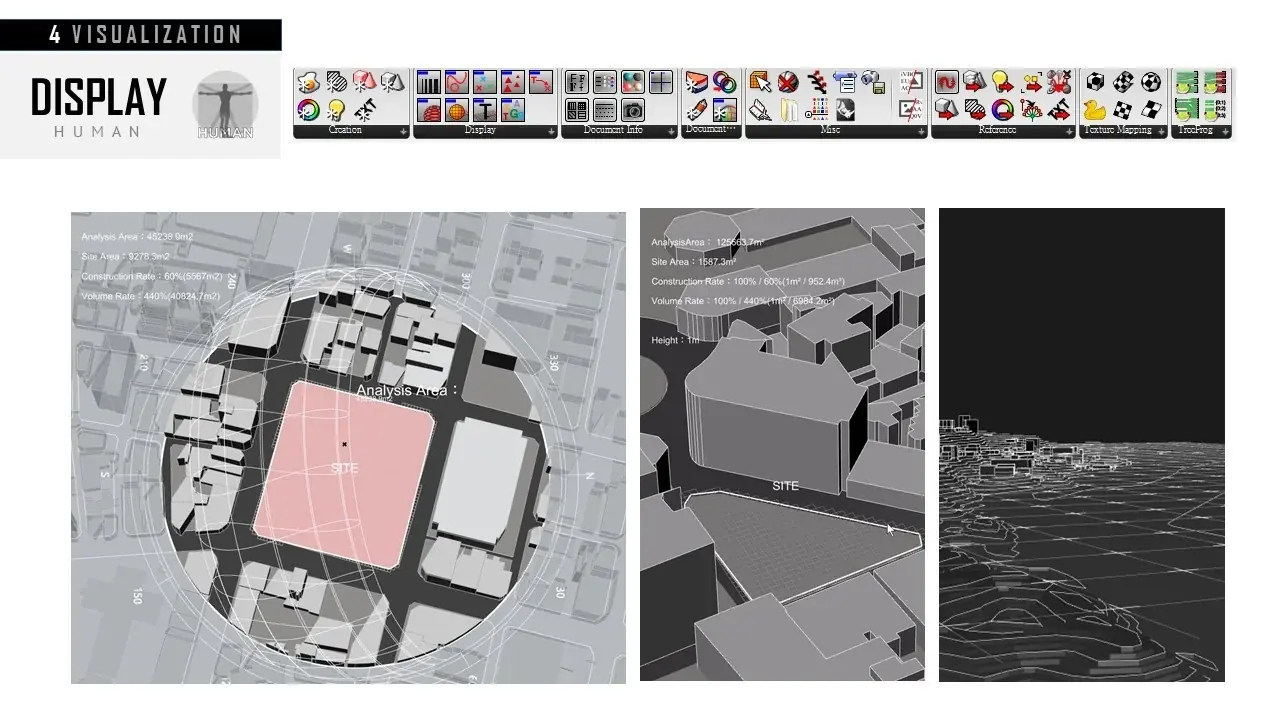Click the folder icon in Misc group
Viewport: 1280px width, 720px height.
point(789,110)
